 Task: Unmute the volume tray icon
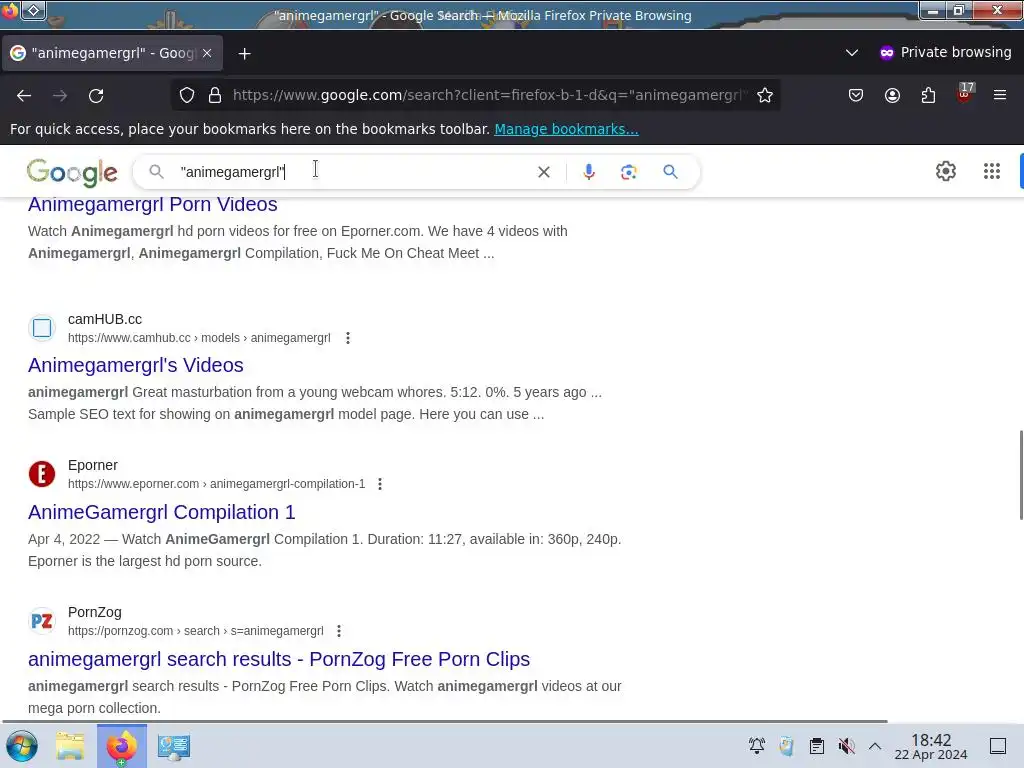click(846, 746)
